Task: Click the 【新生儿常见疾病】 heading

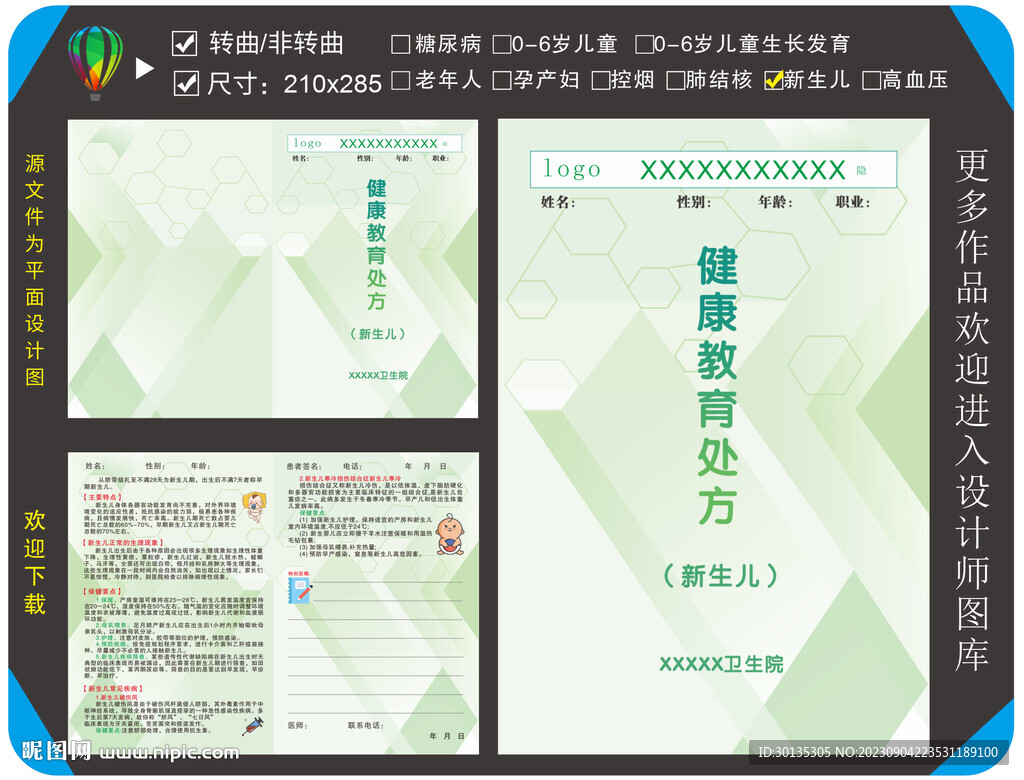Action: (x=114, y=689)
